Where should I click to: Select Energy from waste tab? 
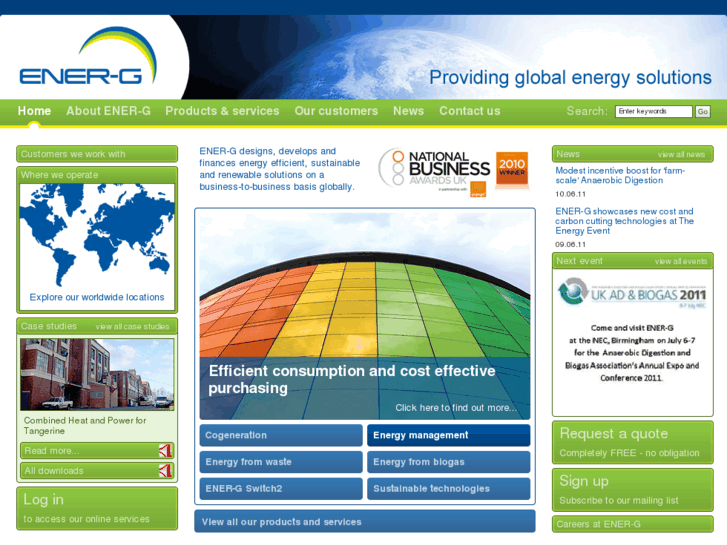[x=281, y=462]
